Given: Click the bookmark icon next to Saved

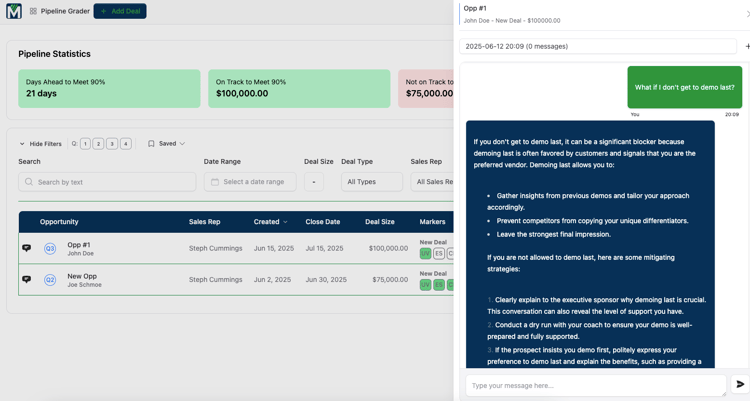Looking at the screenshot, I should 151,144.
